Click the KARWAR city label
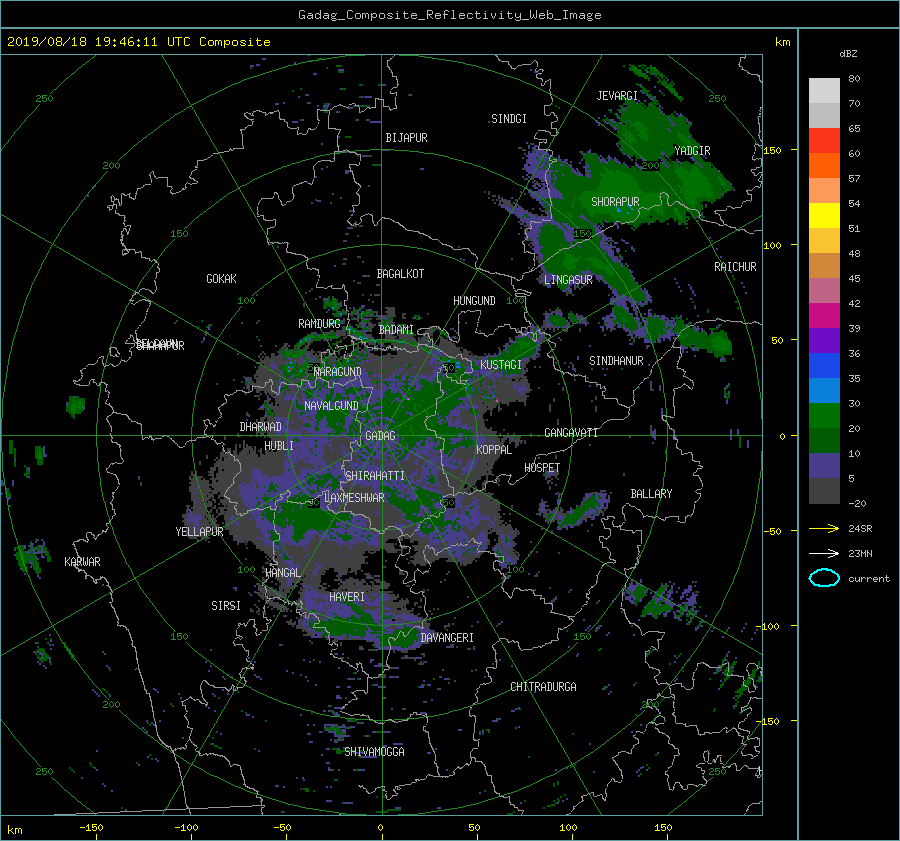This screenshot has width=900, height=841. [82, 562]
